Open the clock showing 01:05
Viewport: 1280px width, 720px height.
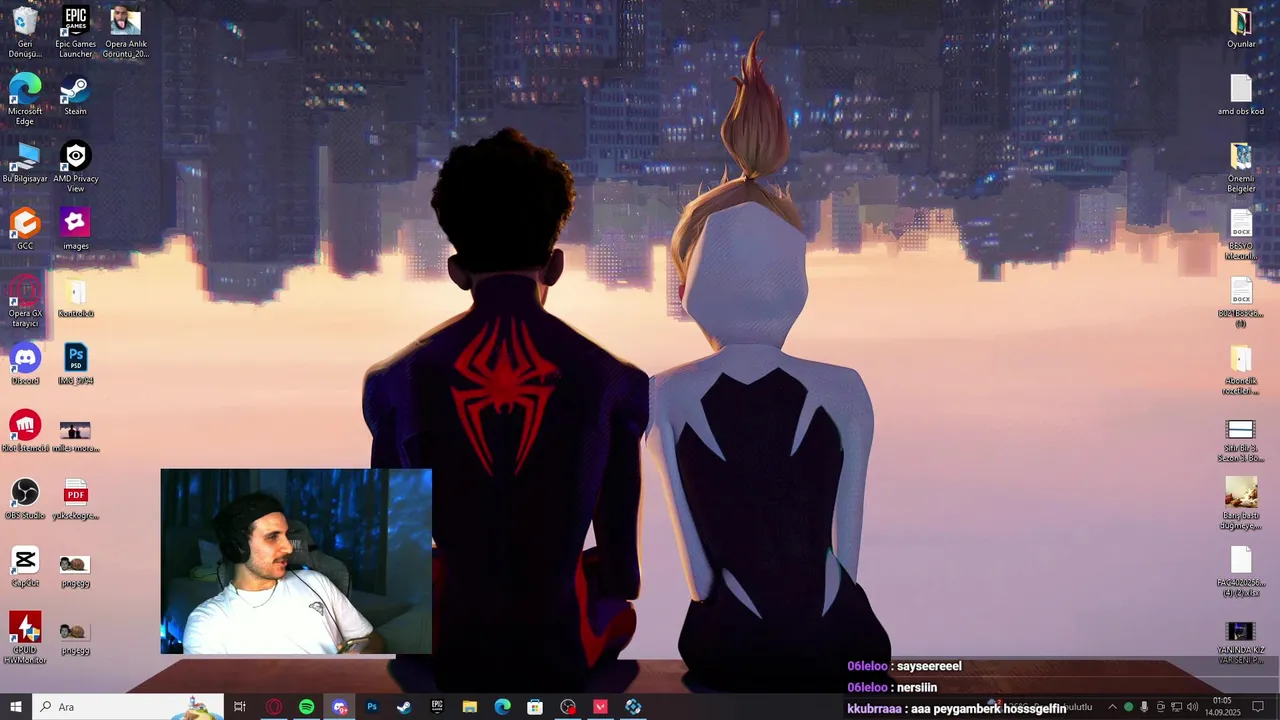[x=1222, y=707]
